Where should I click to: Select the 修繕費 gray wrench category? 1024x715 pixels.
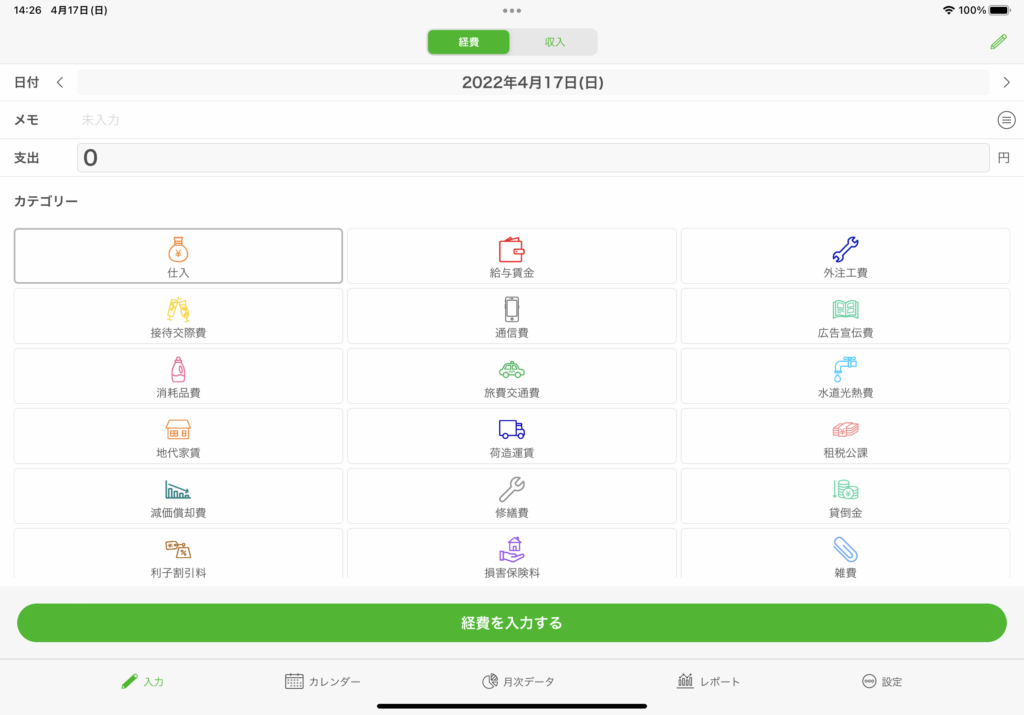coord(512,496)
